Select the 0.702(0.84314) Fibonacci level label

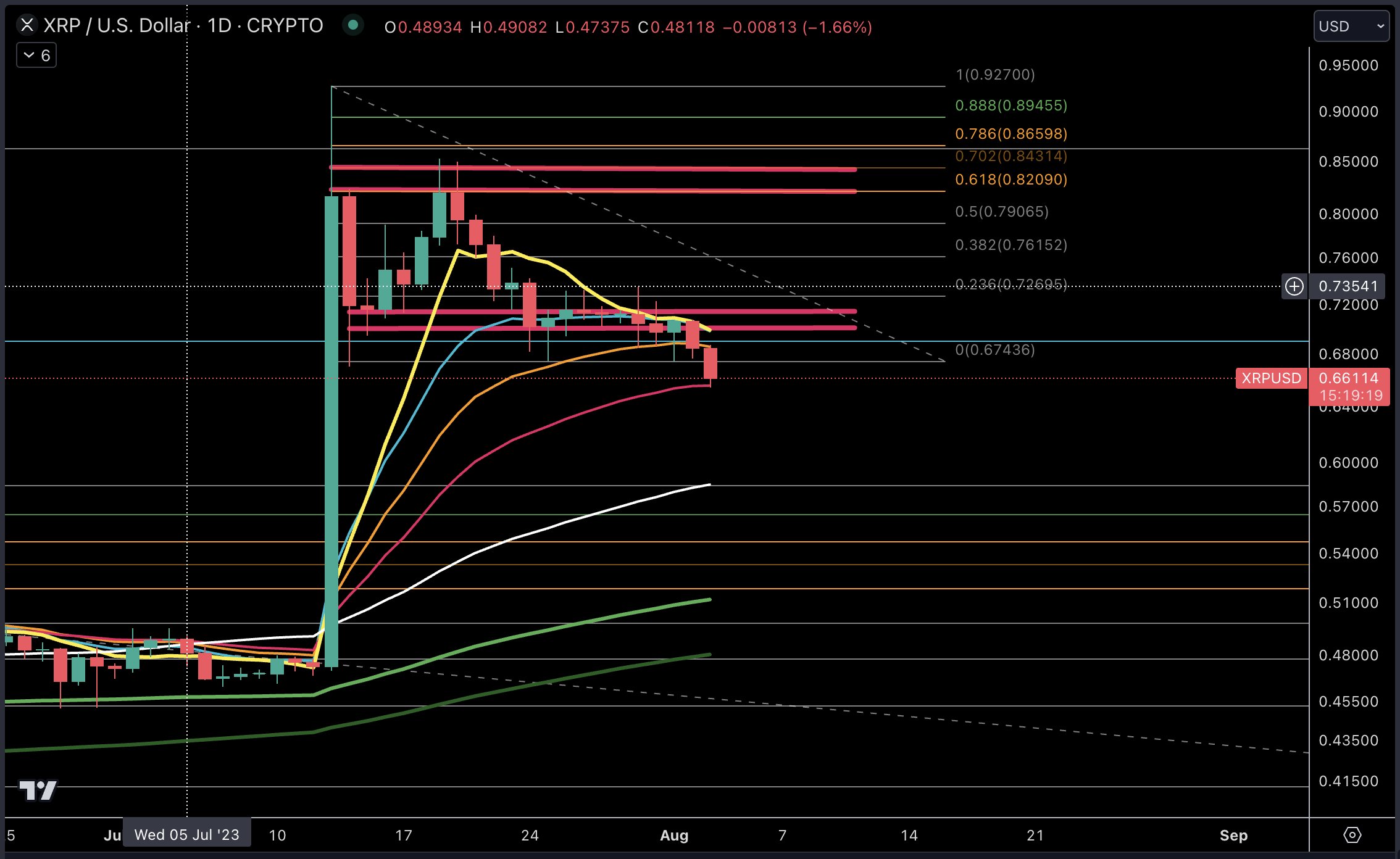coord(1011,156)
